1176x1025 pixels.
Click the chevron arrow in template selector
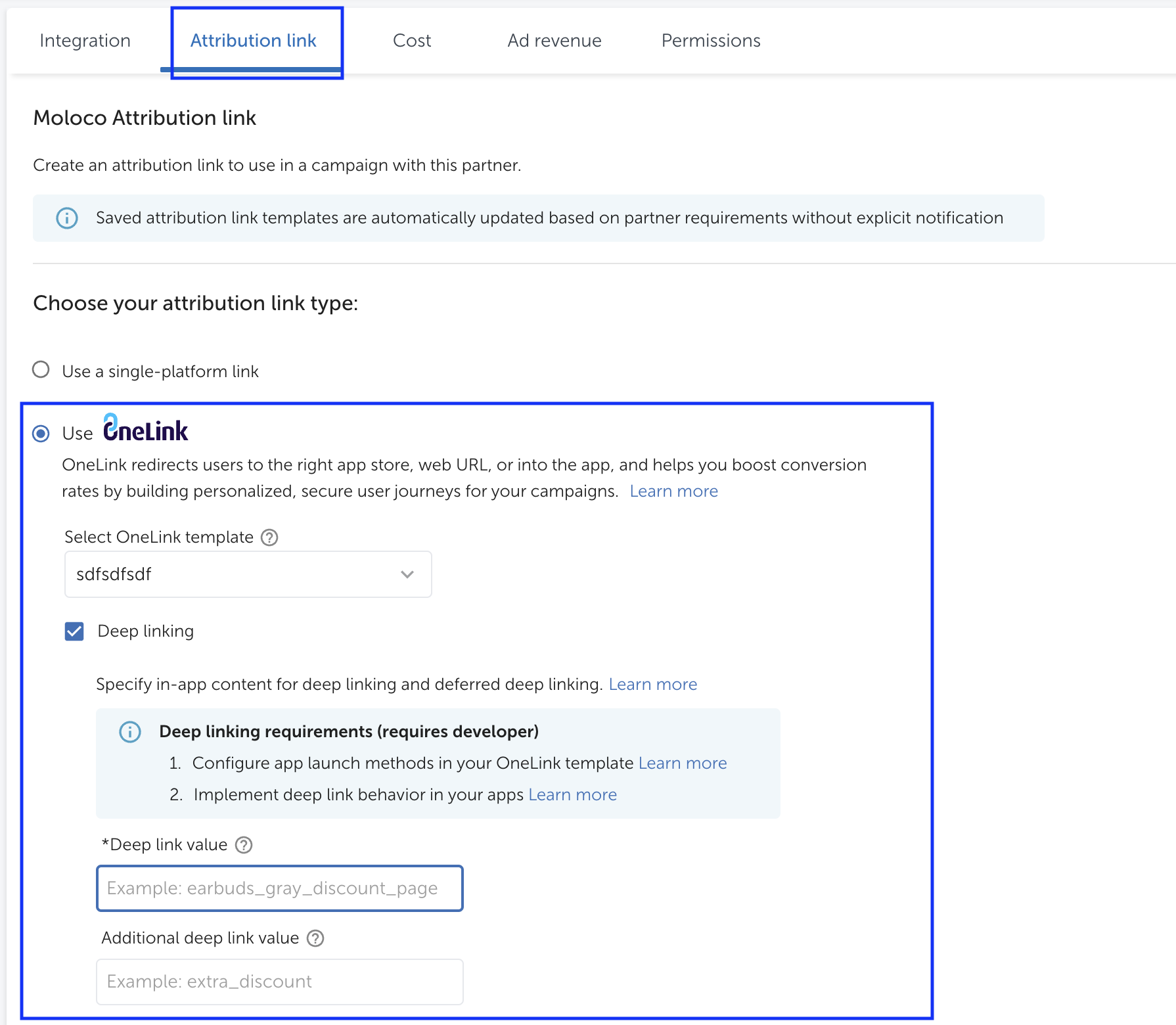pyautogui.click(x=407, y=574)
